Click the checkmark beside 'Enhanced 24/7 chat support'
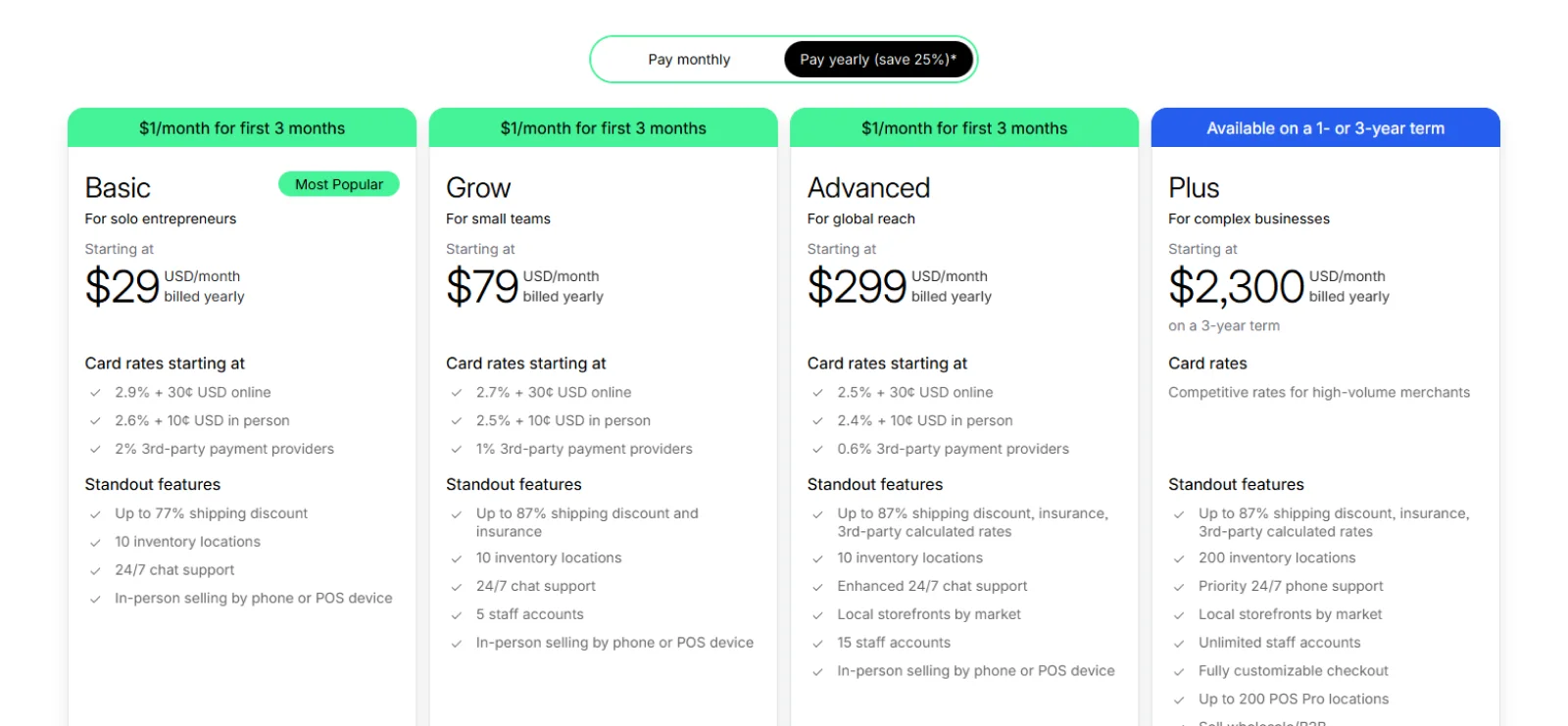Image resolution: width=1568 pixels, height=726 pixels. point(817,586)
